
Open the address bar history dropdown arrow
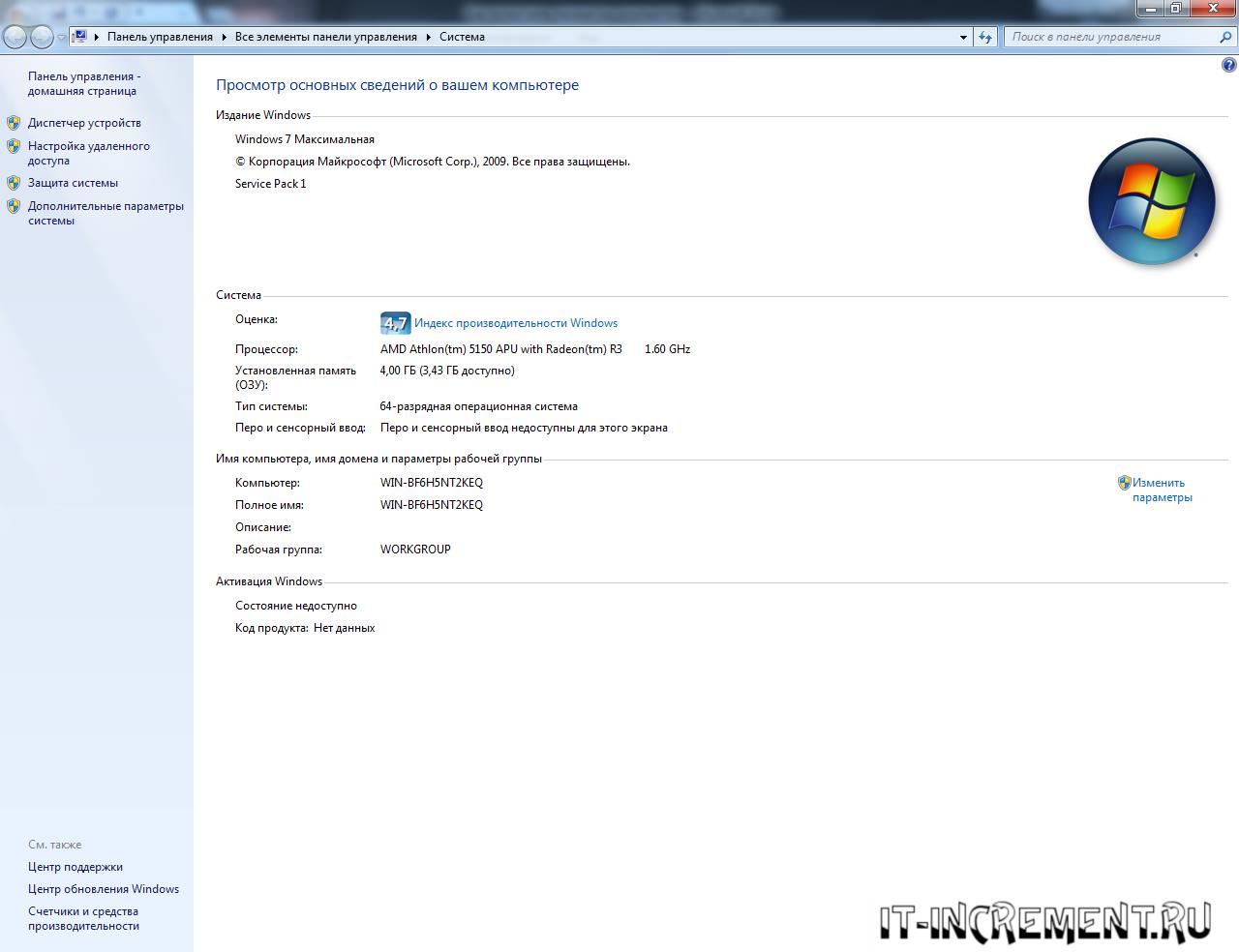963,38
